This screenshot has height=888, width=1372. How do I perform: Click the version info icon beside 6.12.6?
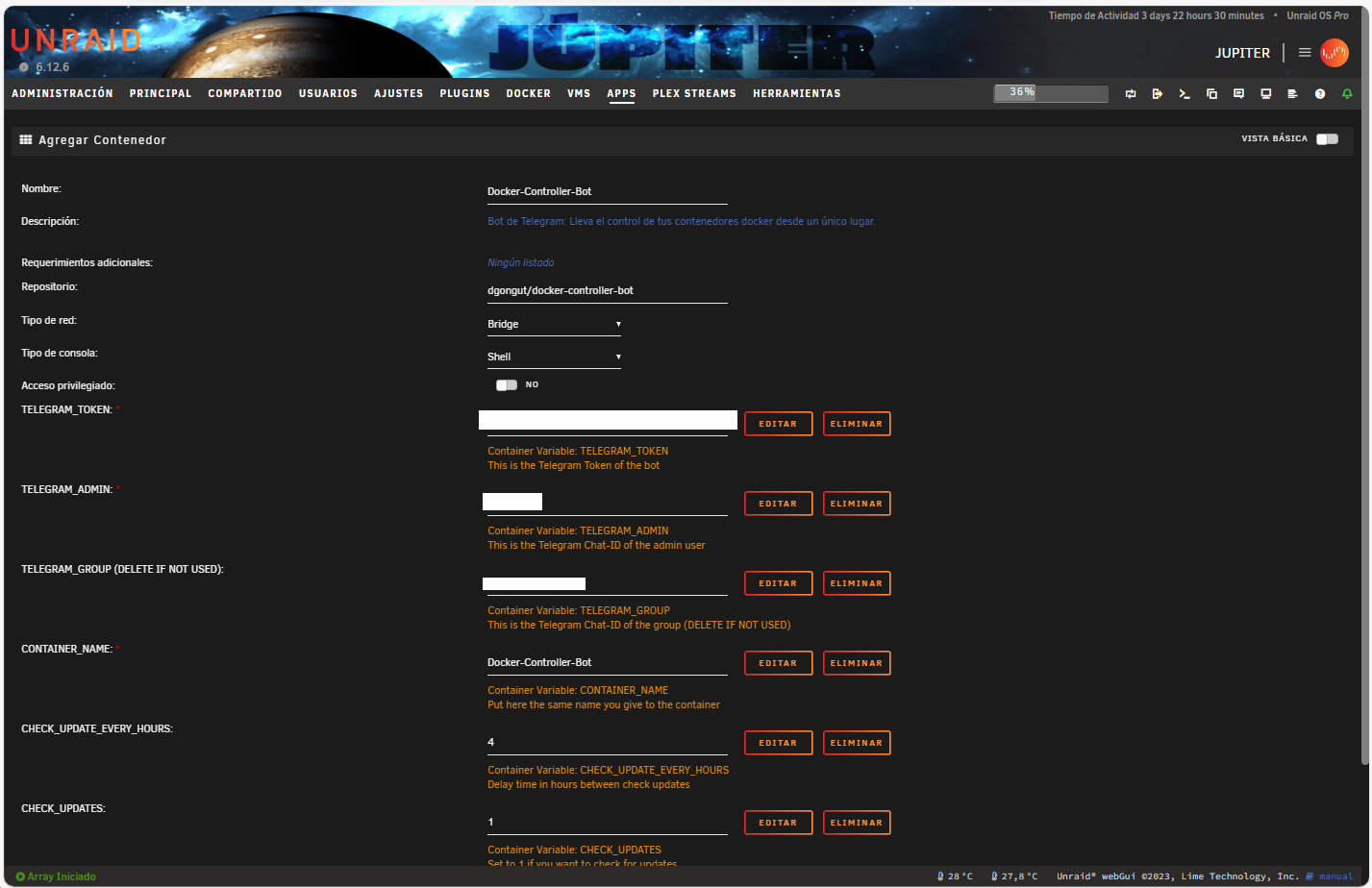24,68
